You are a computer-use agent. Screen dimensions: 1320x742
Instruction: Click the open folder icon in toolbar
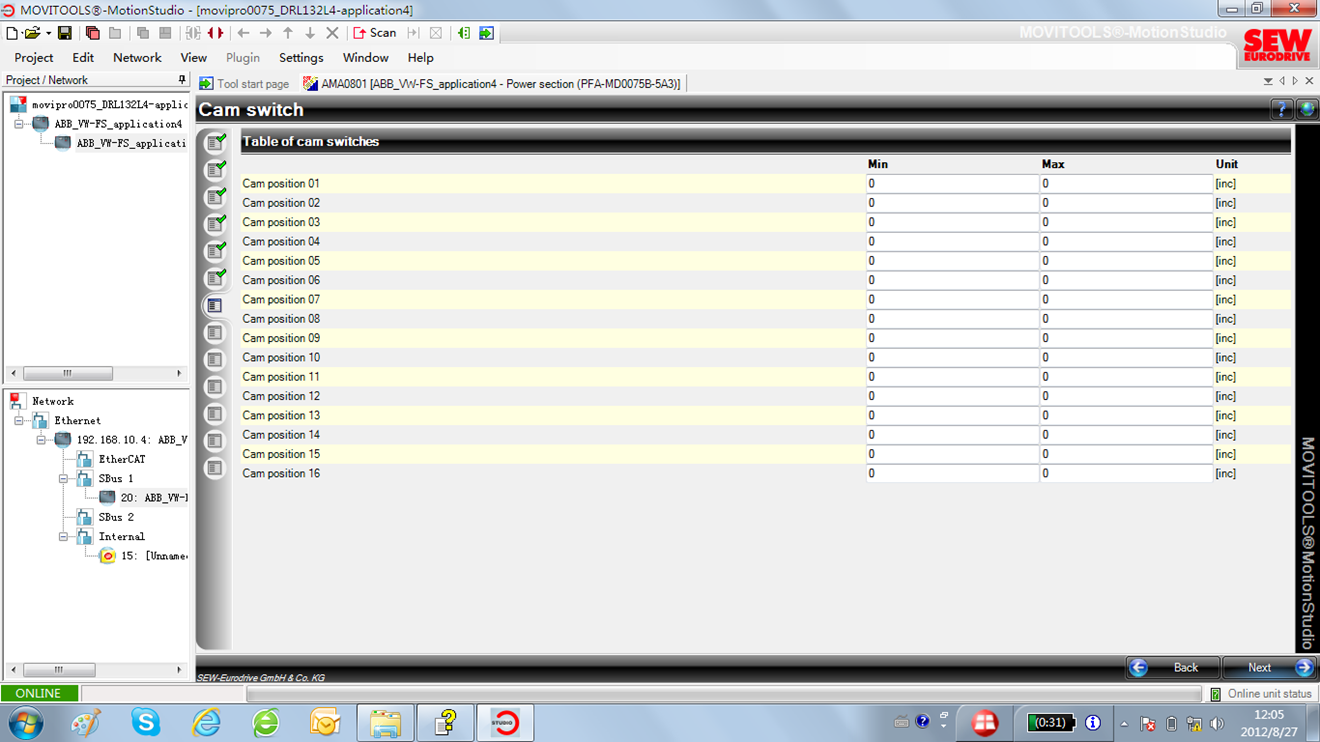click(x=33, y=33)
